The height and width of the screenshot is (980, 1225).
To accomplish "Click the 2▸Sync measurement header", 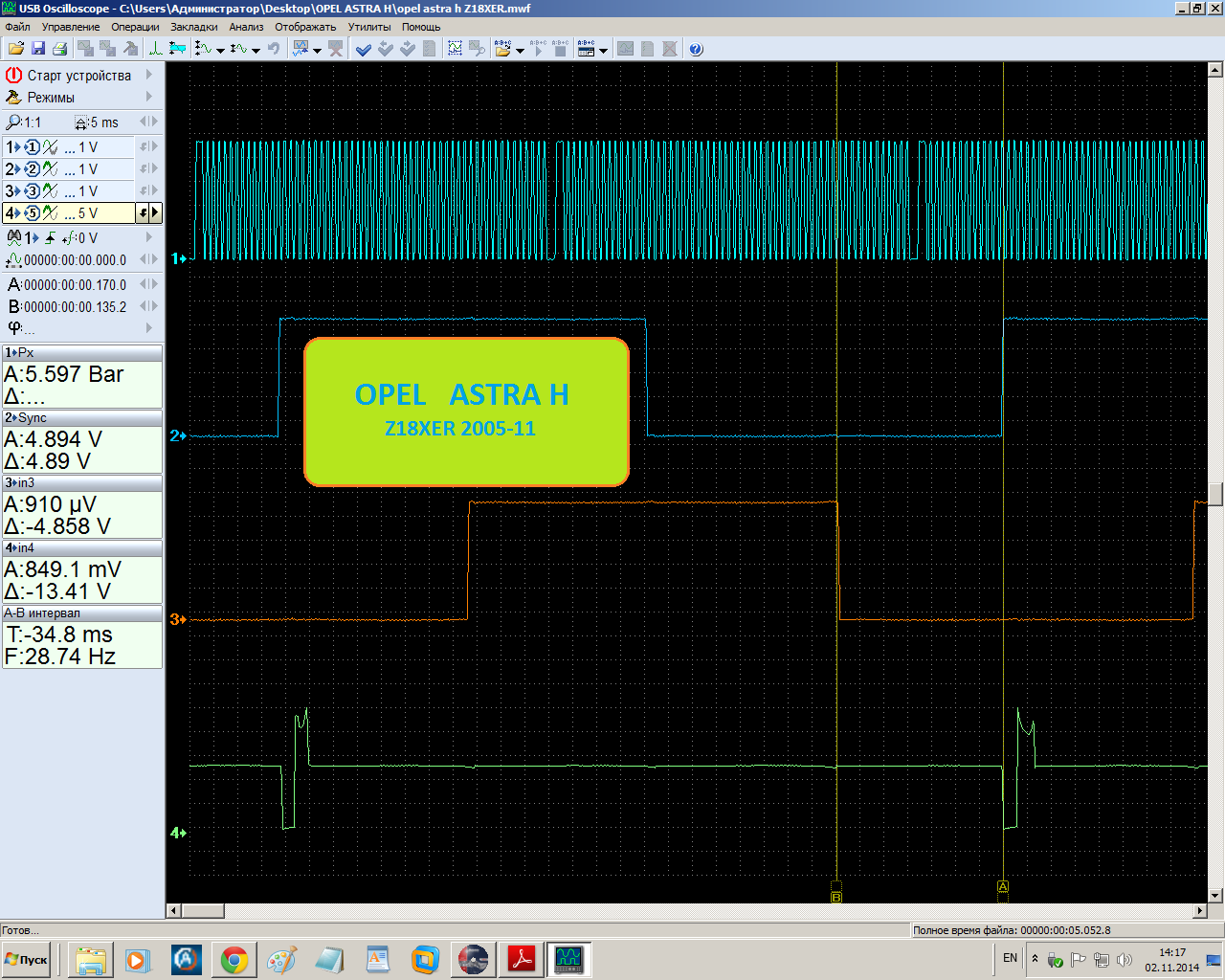I will pyautogui.click(x=82, y=417).
